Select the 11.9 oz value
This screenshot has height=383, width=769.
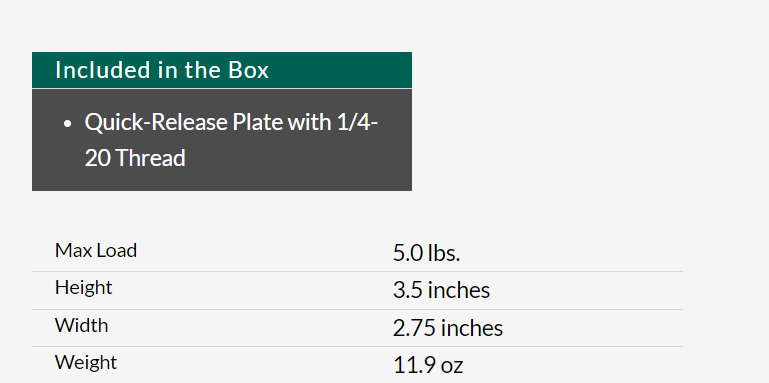click(x=428, y=365)
